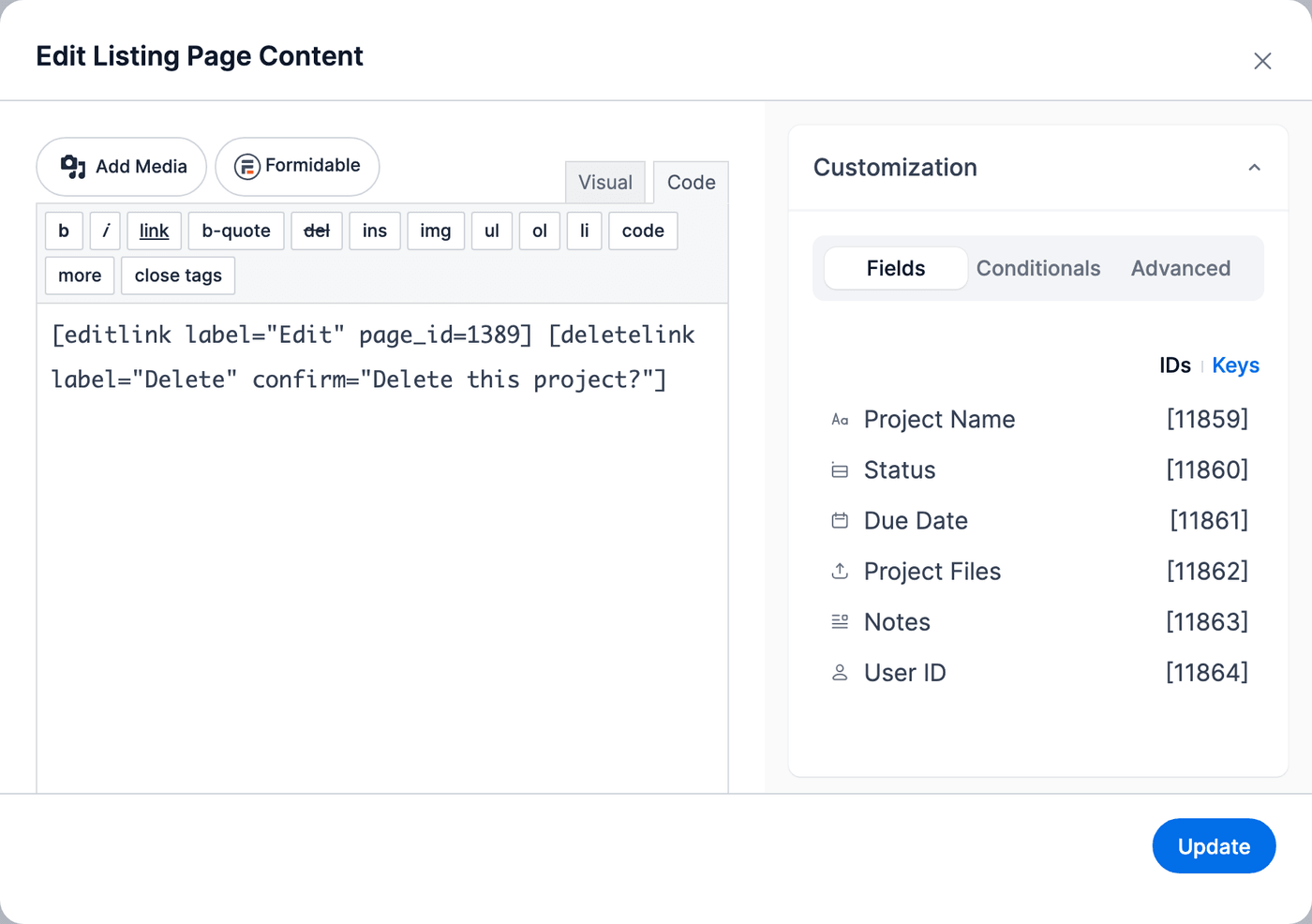
Task: Click the person icon beside User ID
Action: point(840,673)
